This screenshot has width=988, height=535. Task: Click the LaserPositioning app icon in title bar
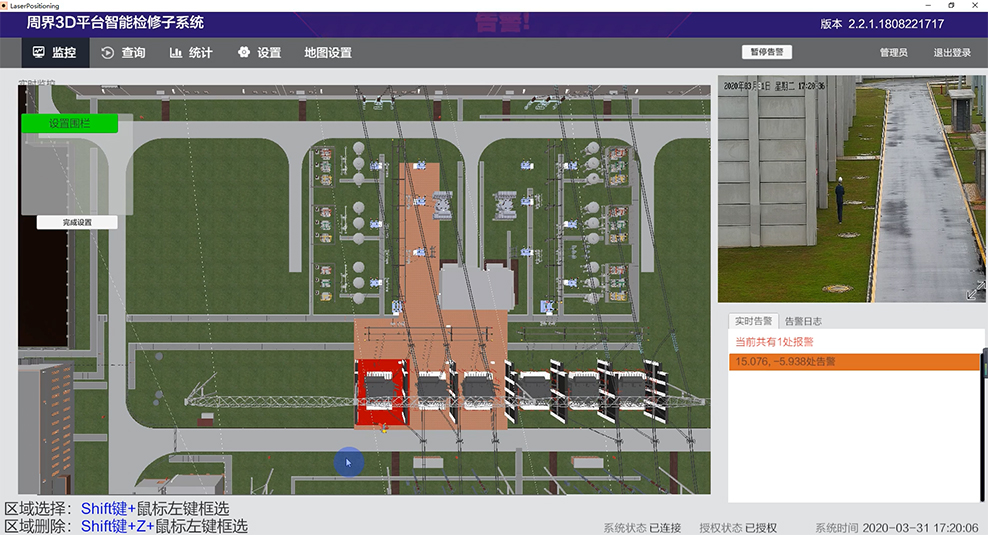[x=5, y=5]
